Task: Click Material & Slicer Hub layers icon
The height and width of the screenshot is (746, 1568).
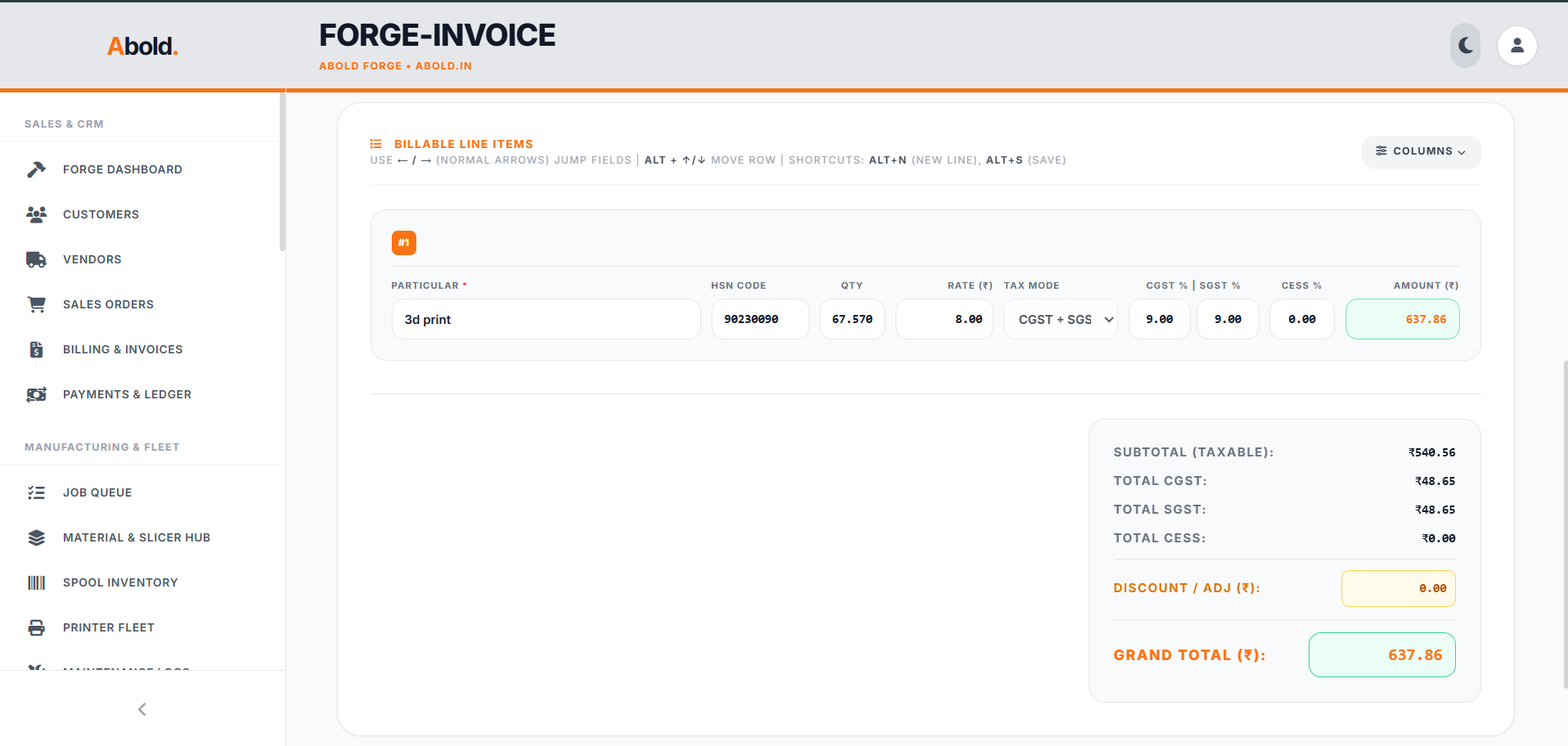Action: (x=36, y=537)
